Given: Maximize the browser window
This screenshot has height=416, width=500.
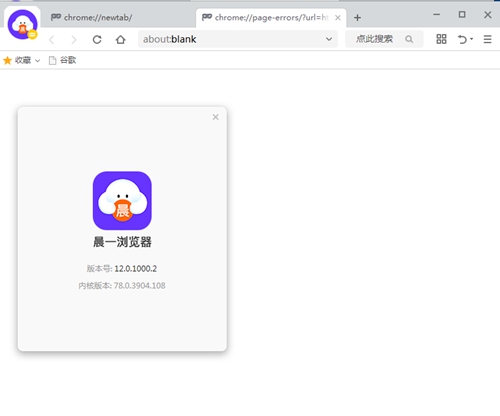Looking at the screenshot, I should [462, 15].
